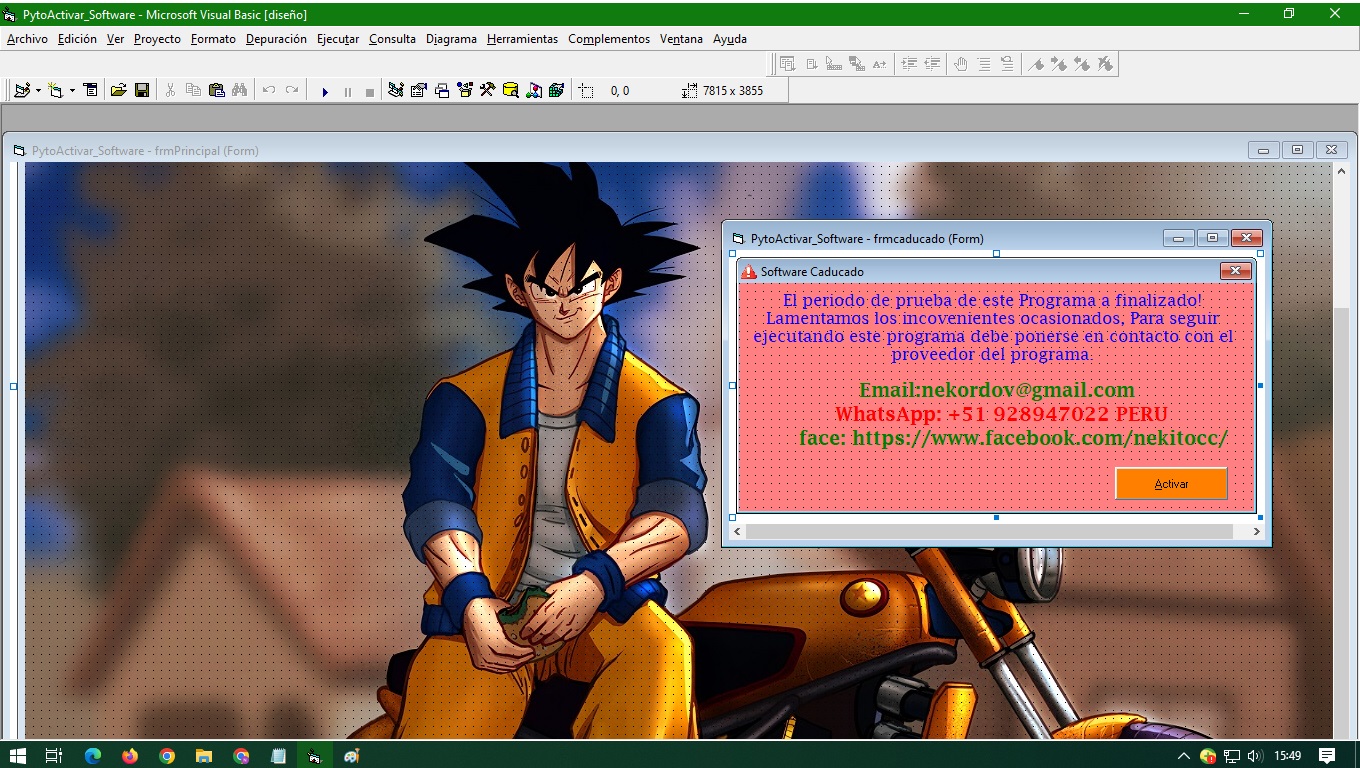This screenshot has height=768, width=1360.
Task: Open Microsoft Edge from the taskbar
Action: [93, 755]
